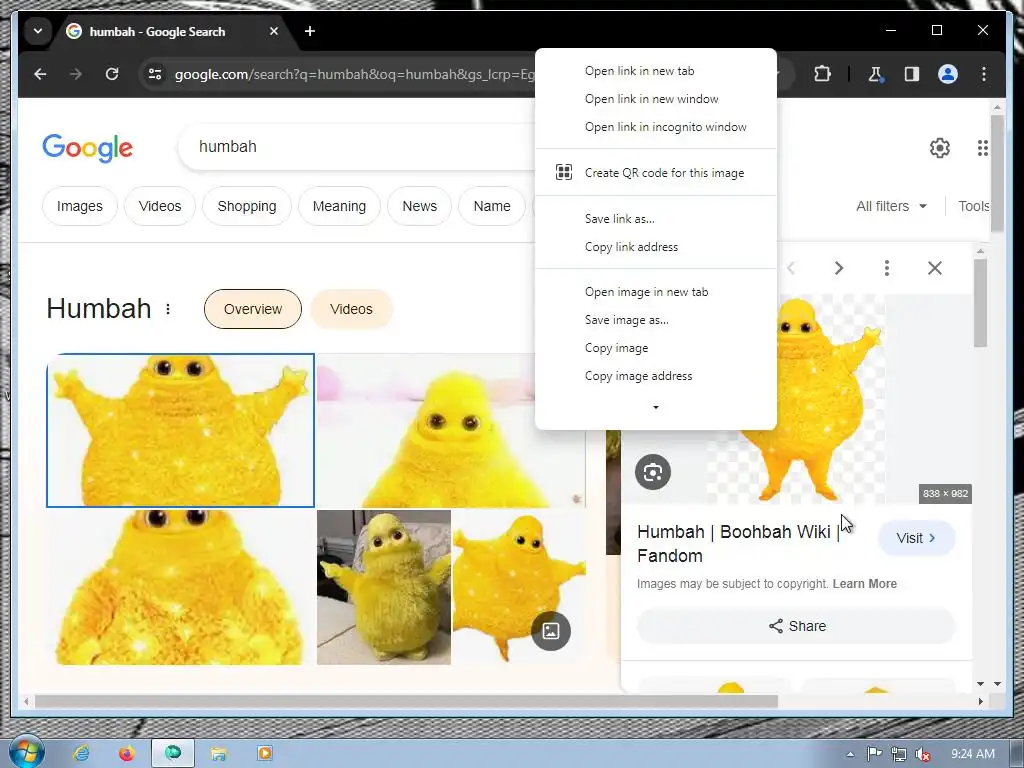Filter results by Shopping

247,206
